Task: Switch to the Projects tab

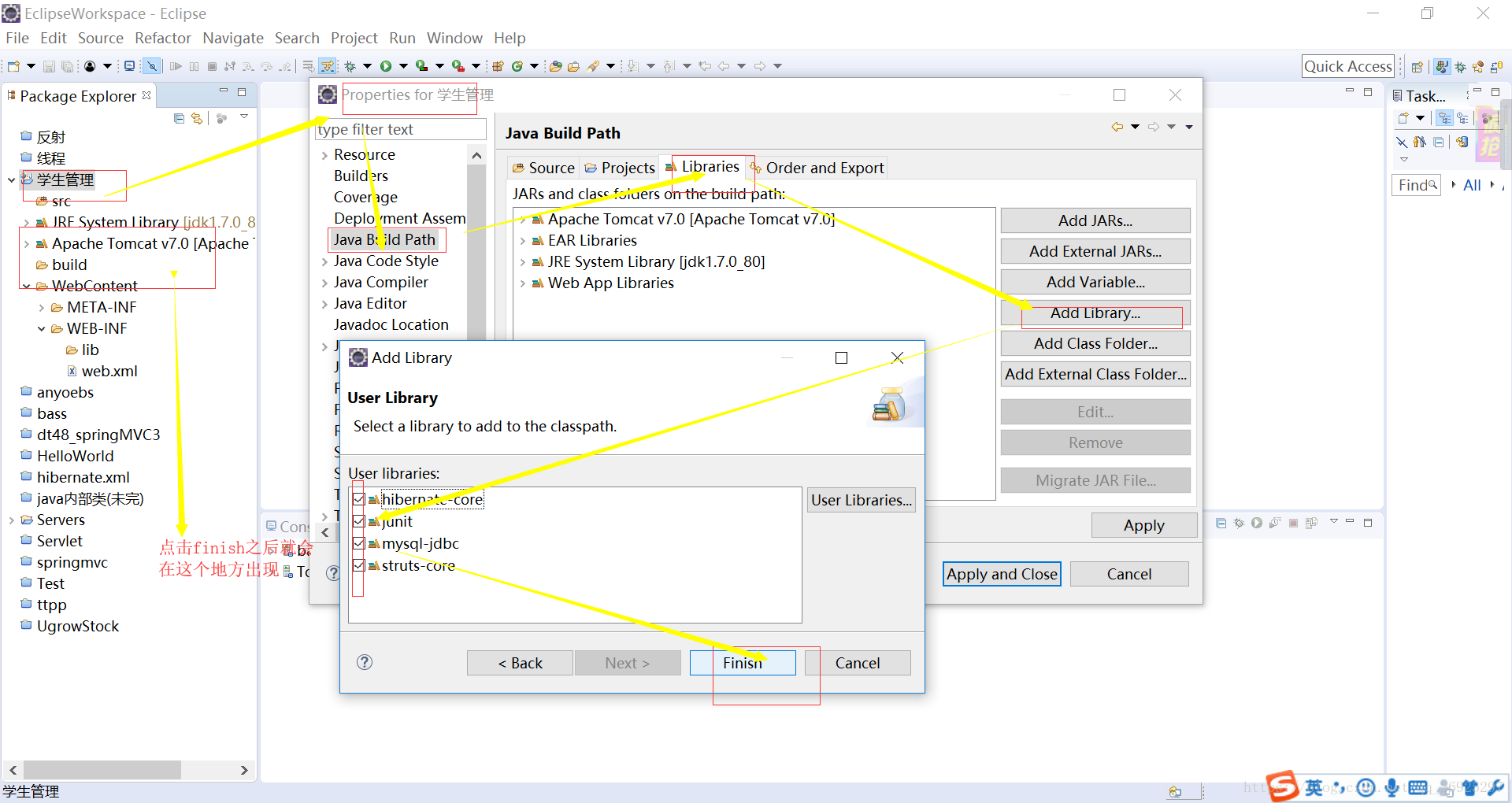Action: [x=620, y=168]
